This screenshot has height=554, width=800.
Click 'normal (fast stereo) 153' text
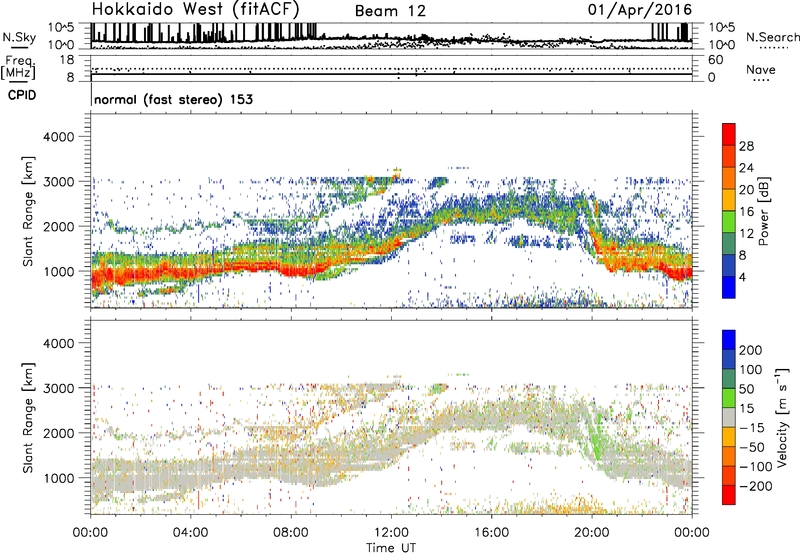point(173,99)
